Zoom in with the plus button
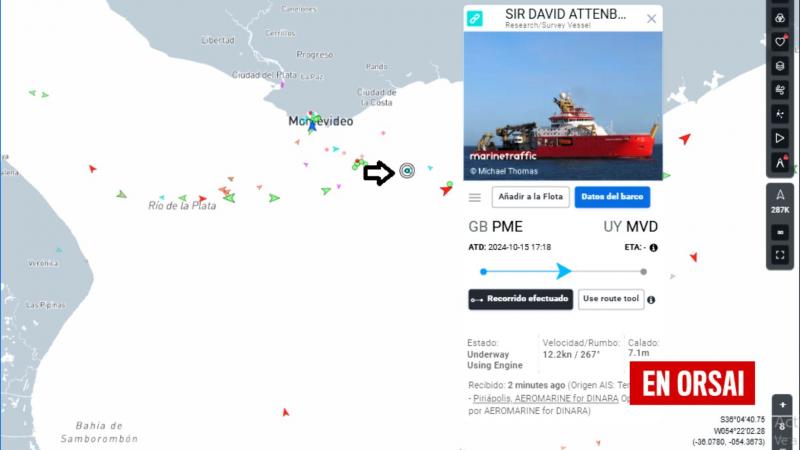Screen dimensions: 800x450 pos(782,405)
